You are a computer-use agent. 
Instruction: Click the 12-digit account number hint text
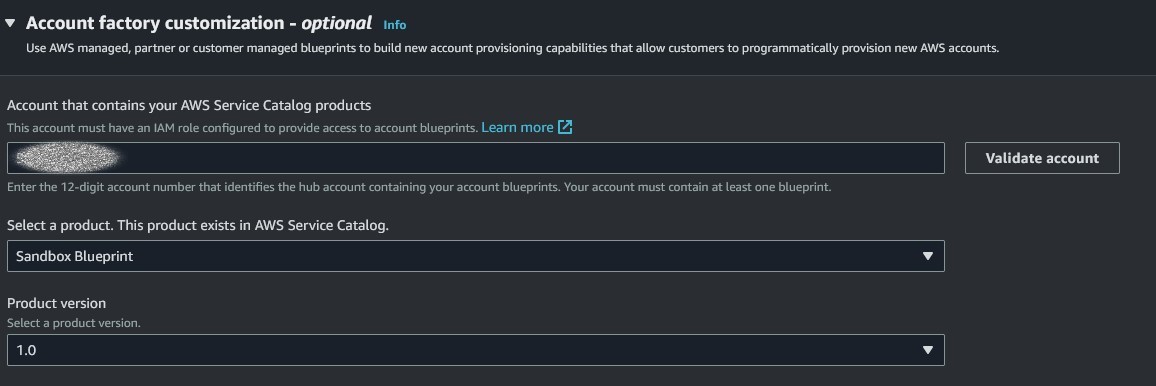(x=419, y=187)
